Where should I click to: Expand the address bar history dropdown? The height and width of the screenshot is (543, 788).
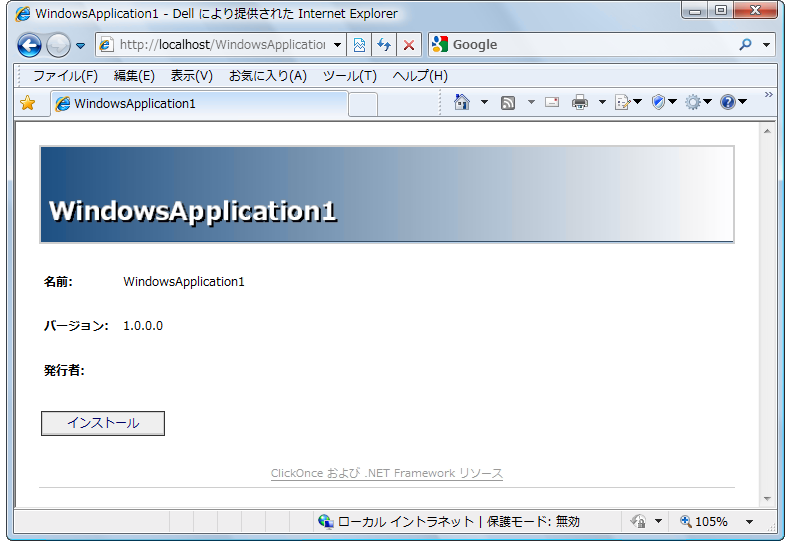(337, 45)
